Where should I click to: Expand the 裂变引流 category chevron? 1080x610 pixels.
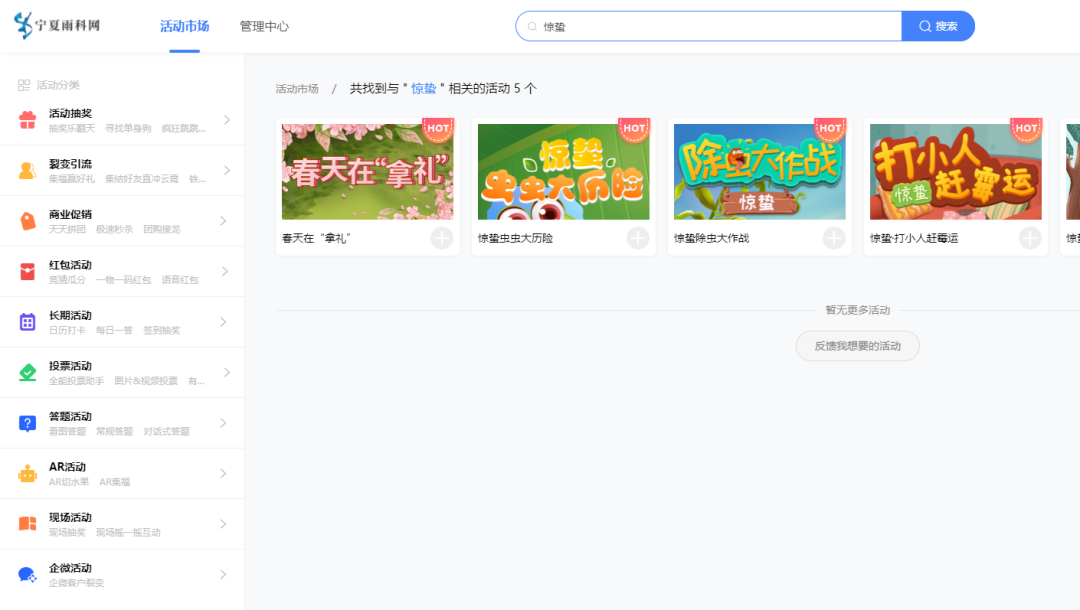(227, 171)
